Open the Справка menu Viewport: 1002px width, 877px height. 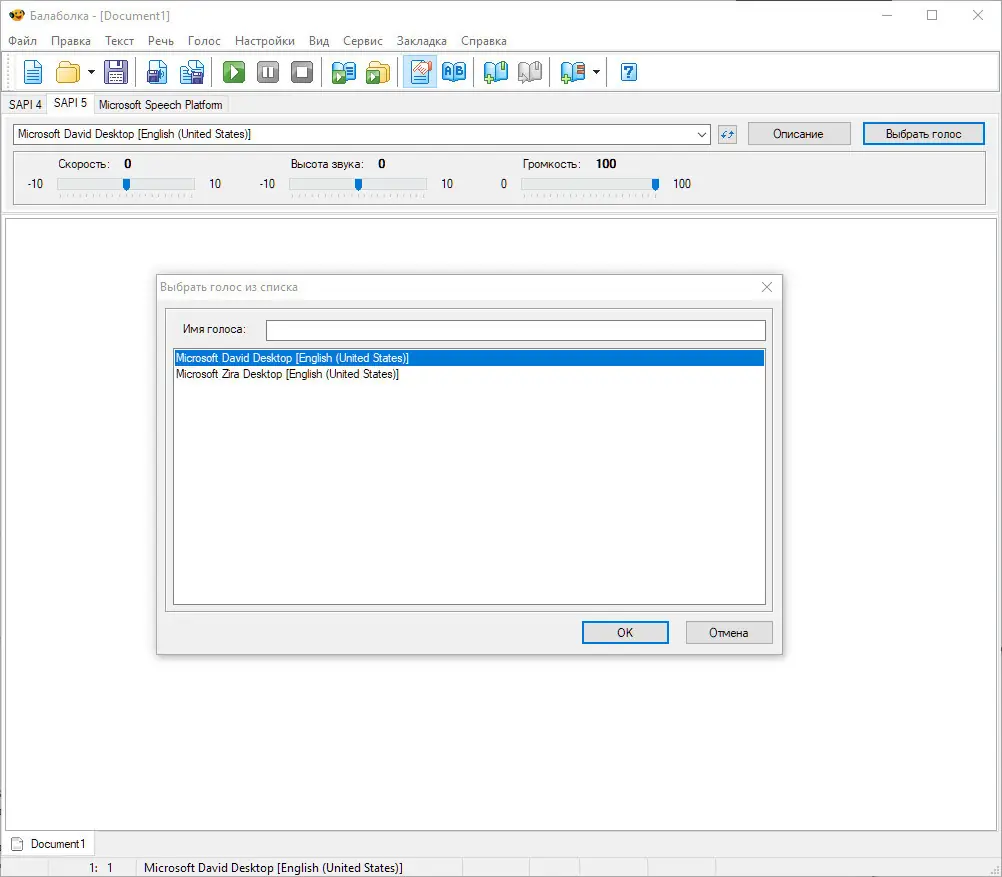[x=484, y=41]
